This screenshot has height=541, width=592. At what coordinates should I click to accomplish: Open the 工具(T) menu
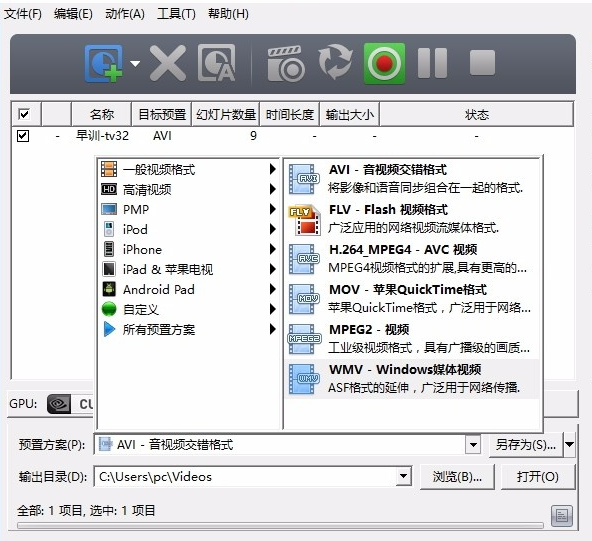[x=176, y=14]
